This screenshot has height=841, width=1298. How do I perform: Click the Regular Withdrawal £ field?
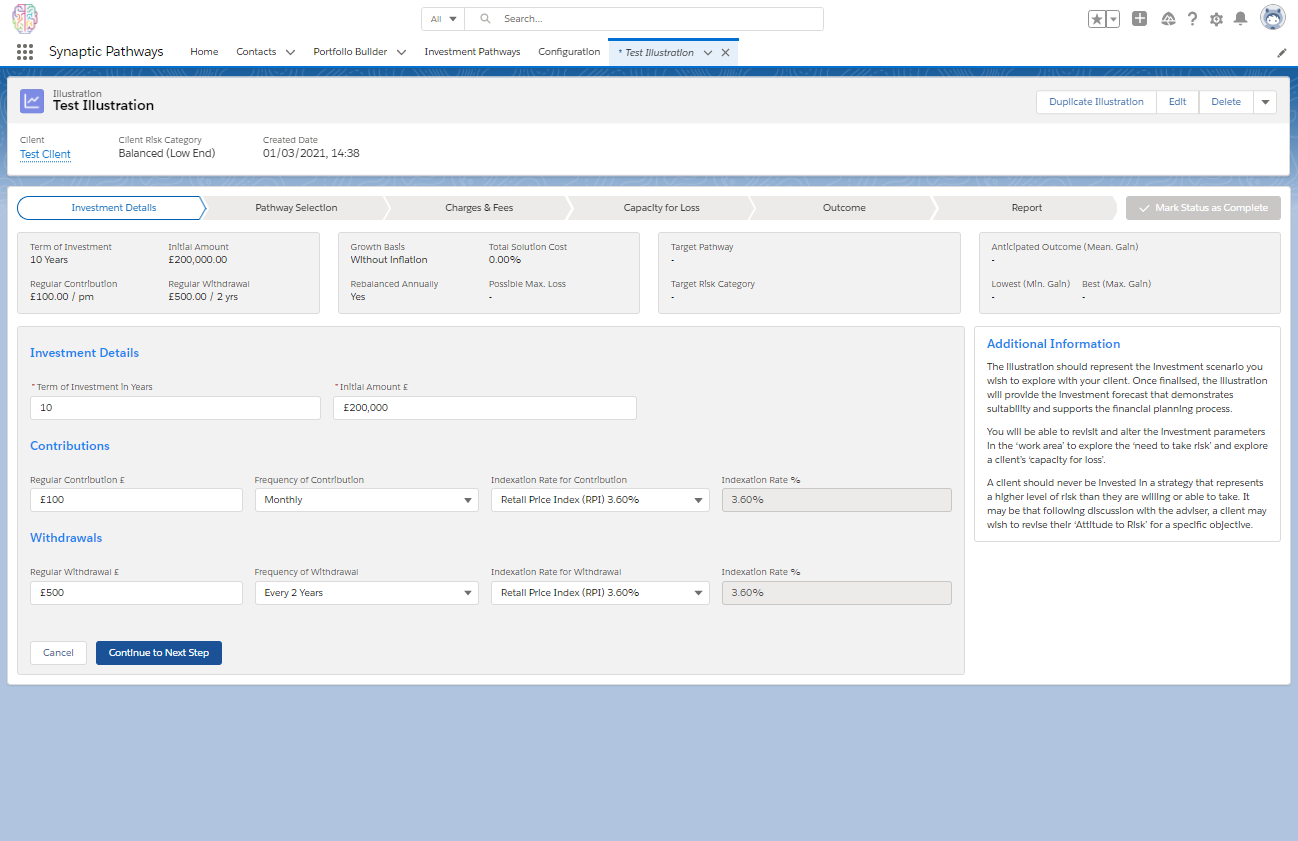[136, 593]
